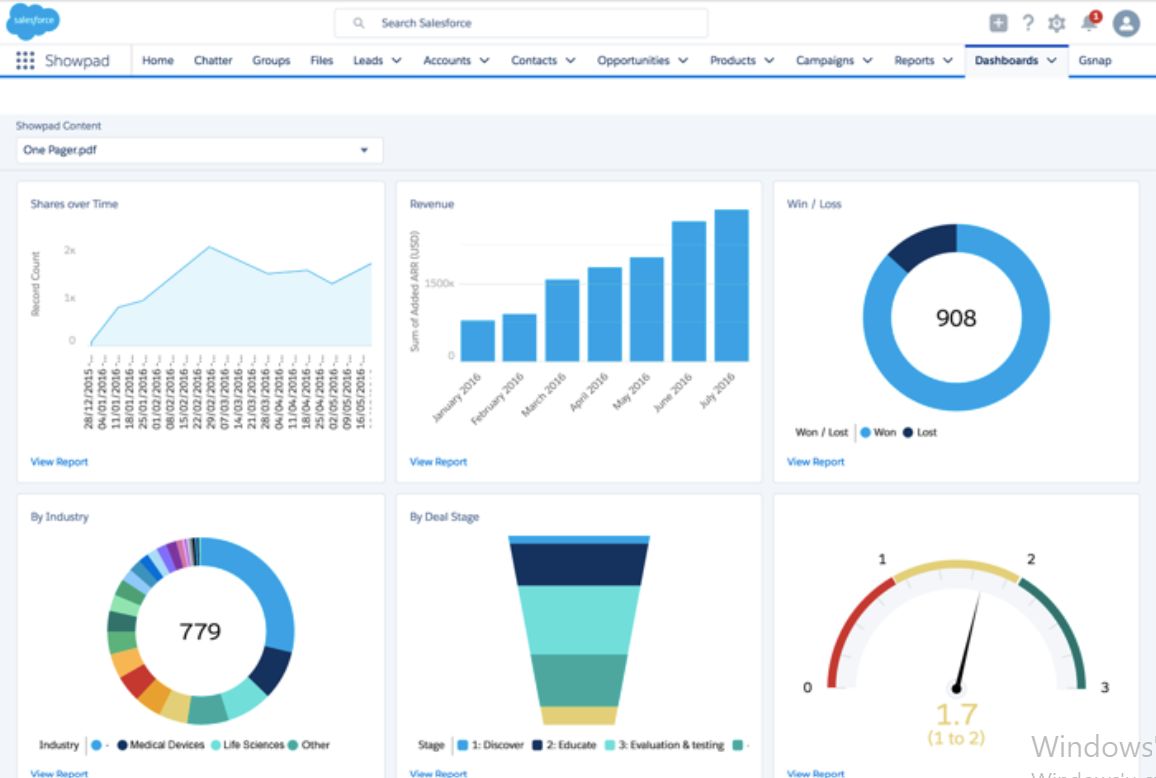View report for the By Deal Stage funnel
The width and height of the screenshot is (1156, 778).
(437, 773)
